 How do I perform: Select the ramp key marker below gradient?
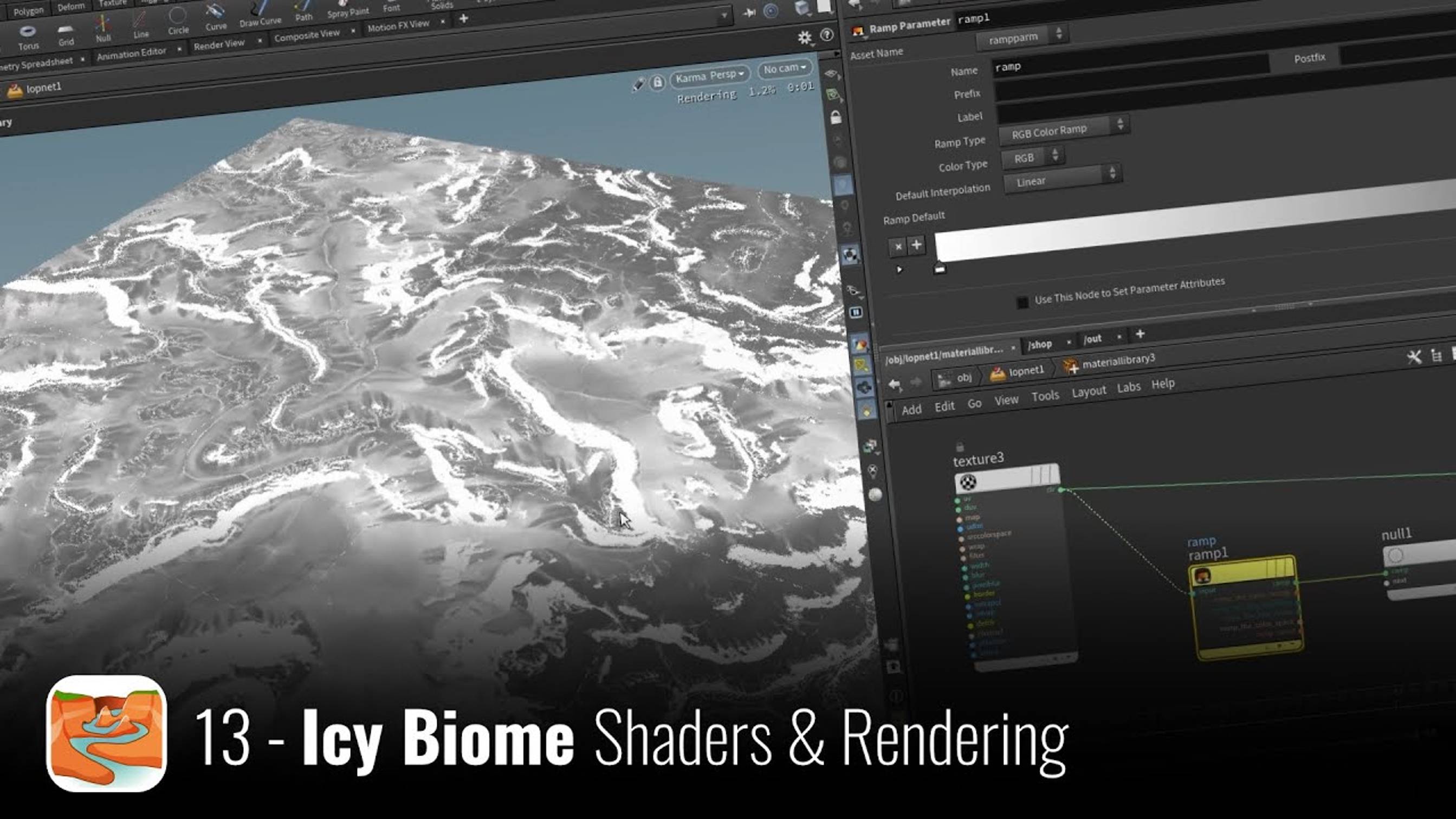pos(940,268)
